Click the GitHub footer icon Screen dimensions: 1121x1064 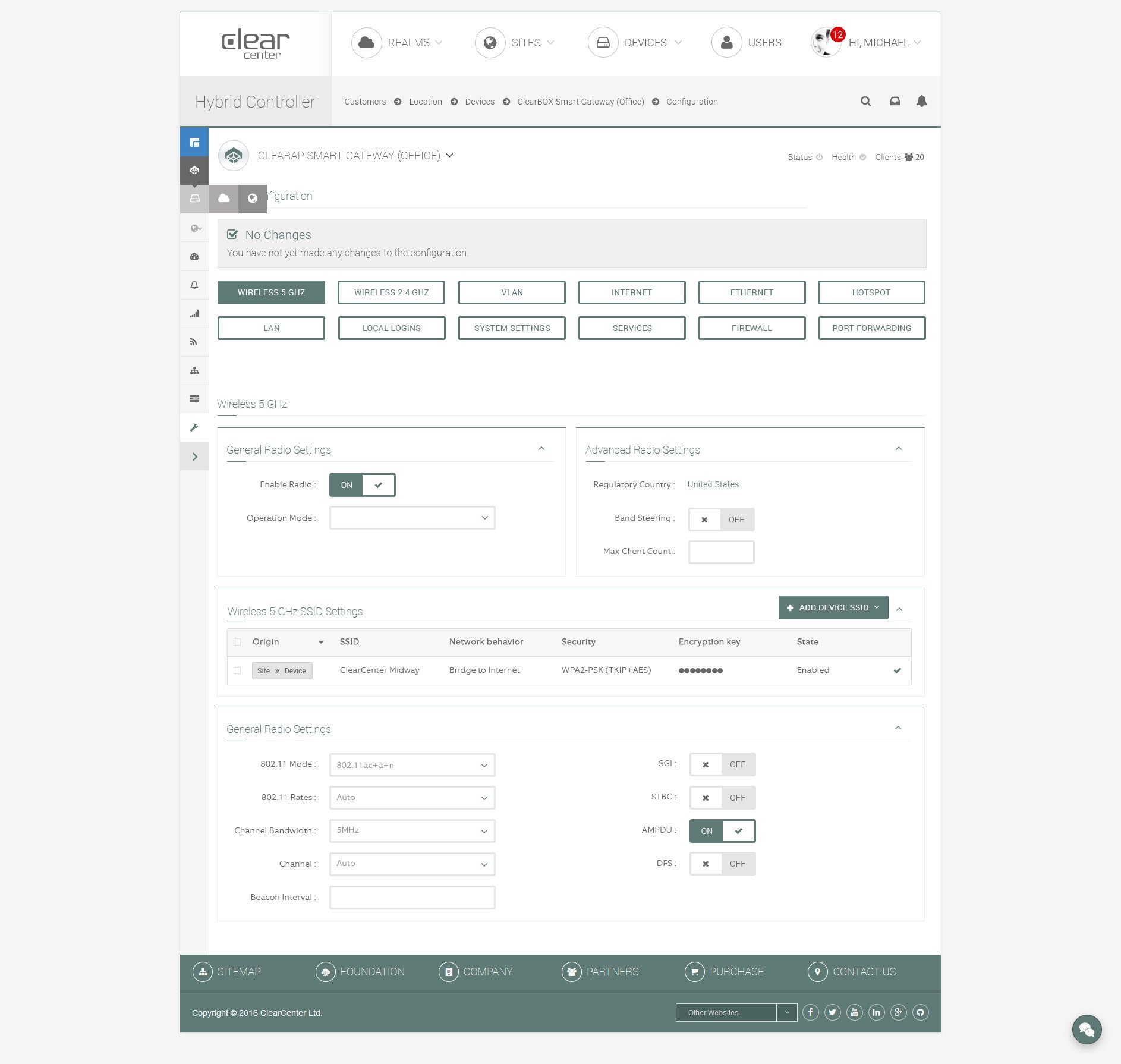pyautogui.click(x=921, y=1012)
